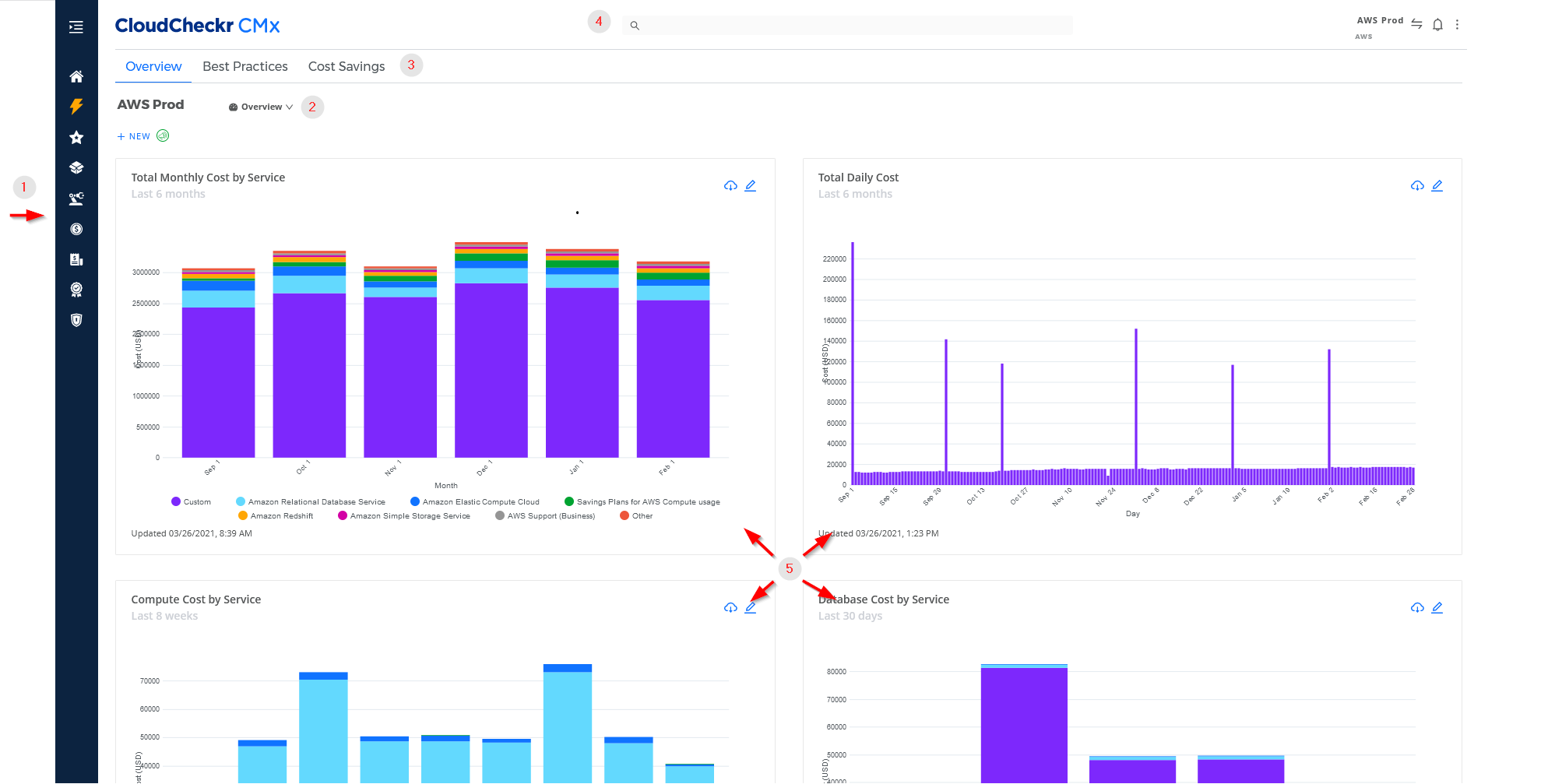Toggle Savings Plans for AWS Compute legend
Screen dimensions: 1541x784
coord(642,501)
